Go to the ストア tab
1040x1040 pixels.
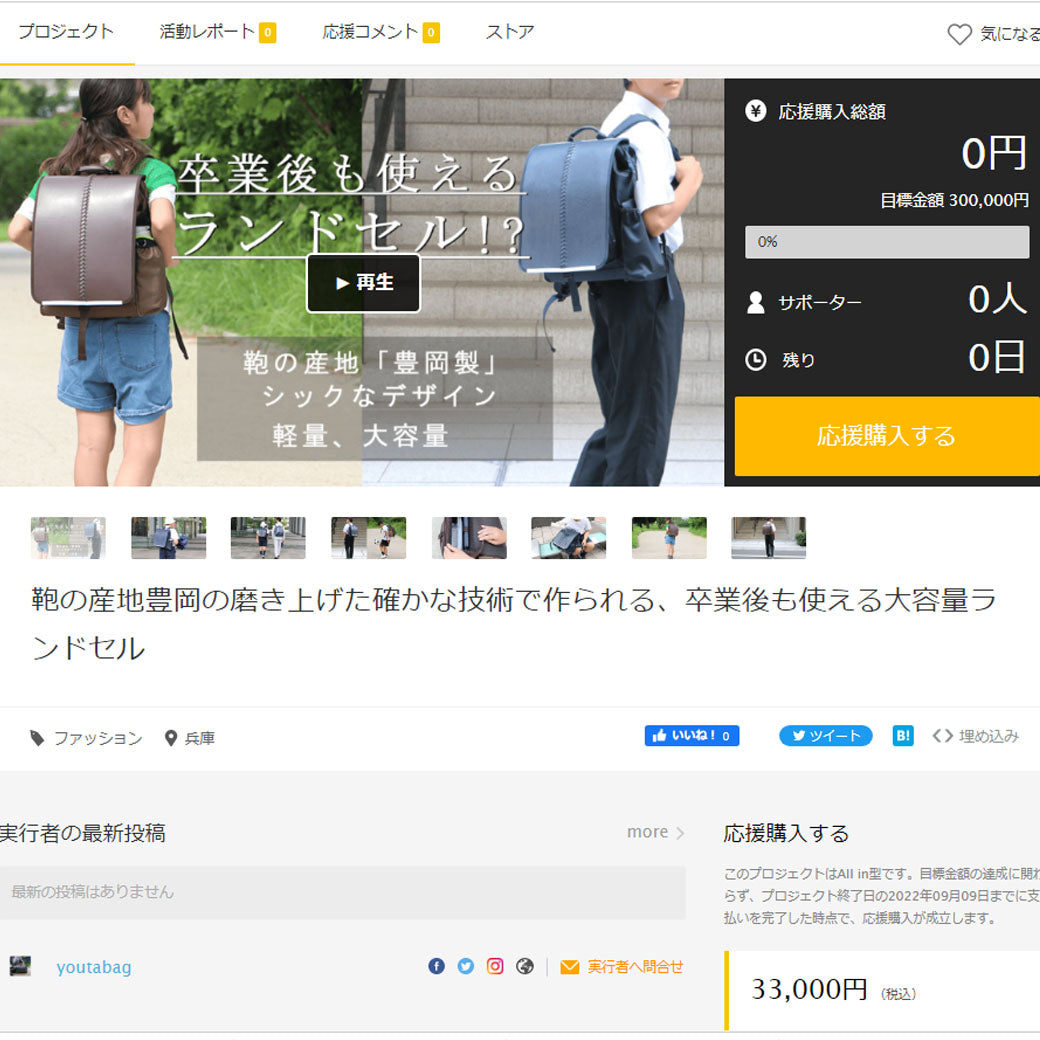point(509,32)
